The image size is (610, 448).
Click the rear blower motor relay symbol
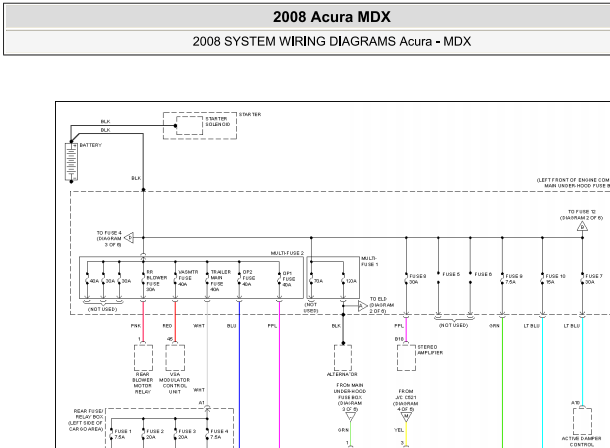143,356
